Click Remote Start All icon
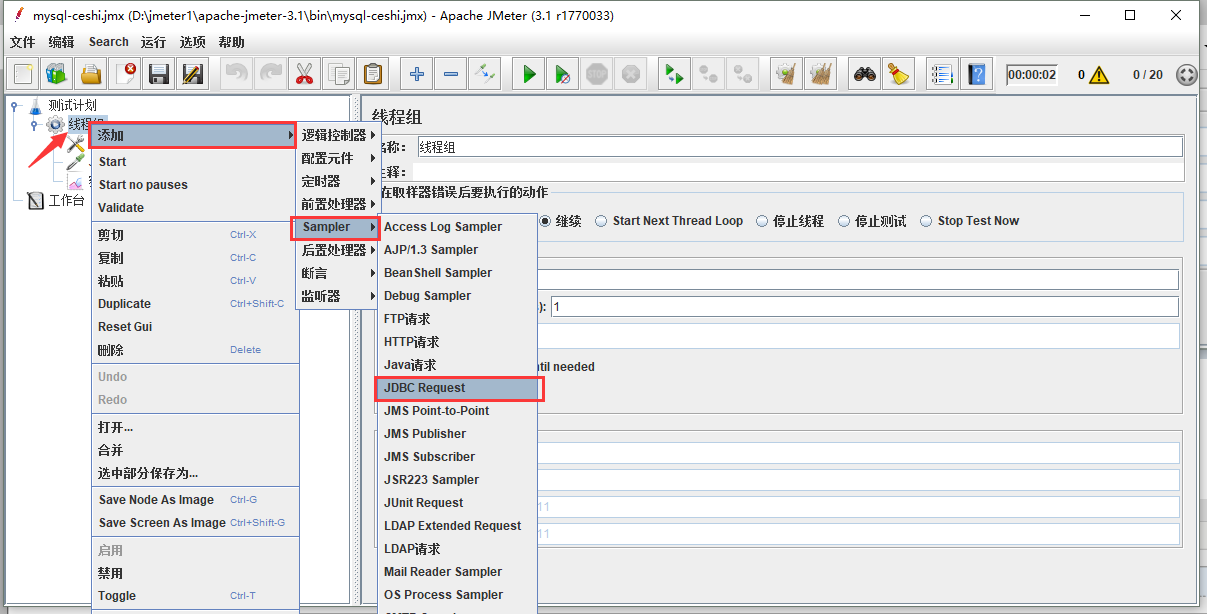Screen dimensions: 1207x614 pos(675,74)
